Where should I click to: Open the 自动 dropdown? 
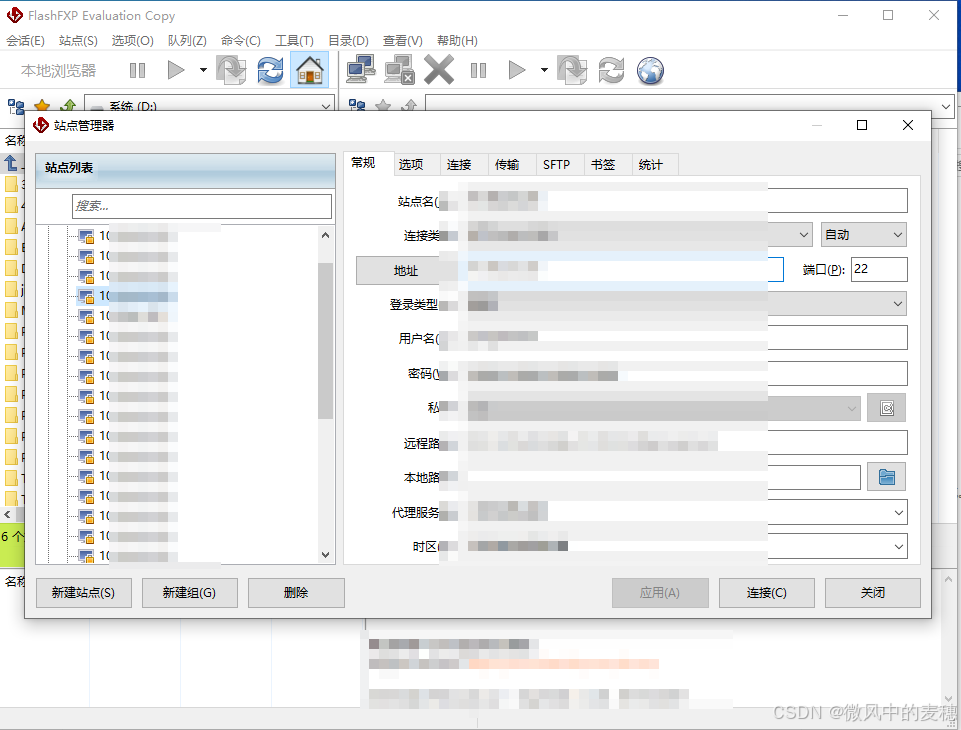[864, 235]
